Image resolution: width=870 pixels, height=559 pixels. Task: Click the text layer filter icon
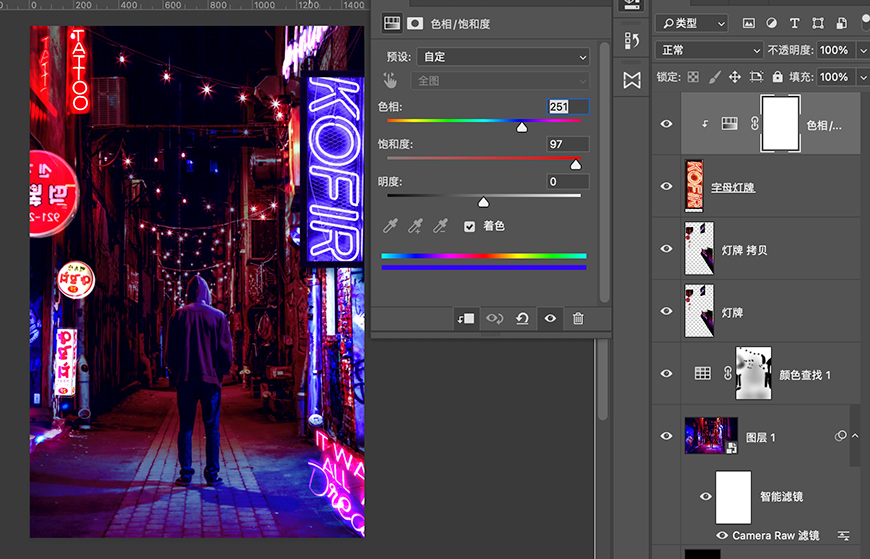pyautogui.click(x=795, y=23)
